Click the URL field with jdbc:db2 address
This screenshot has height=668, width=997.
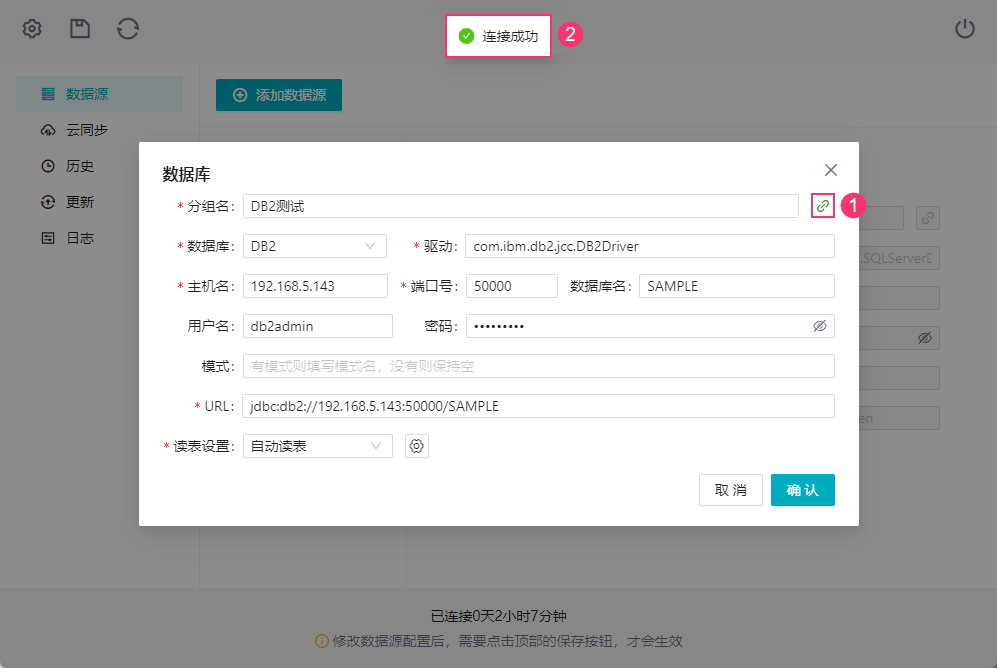[x=539, y=406]
